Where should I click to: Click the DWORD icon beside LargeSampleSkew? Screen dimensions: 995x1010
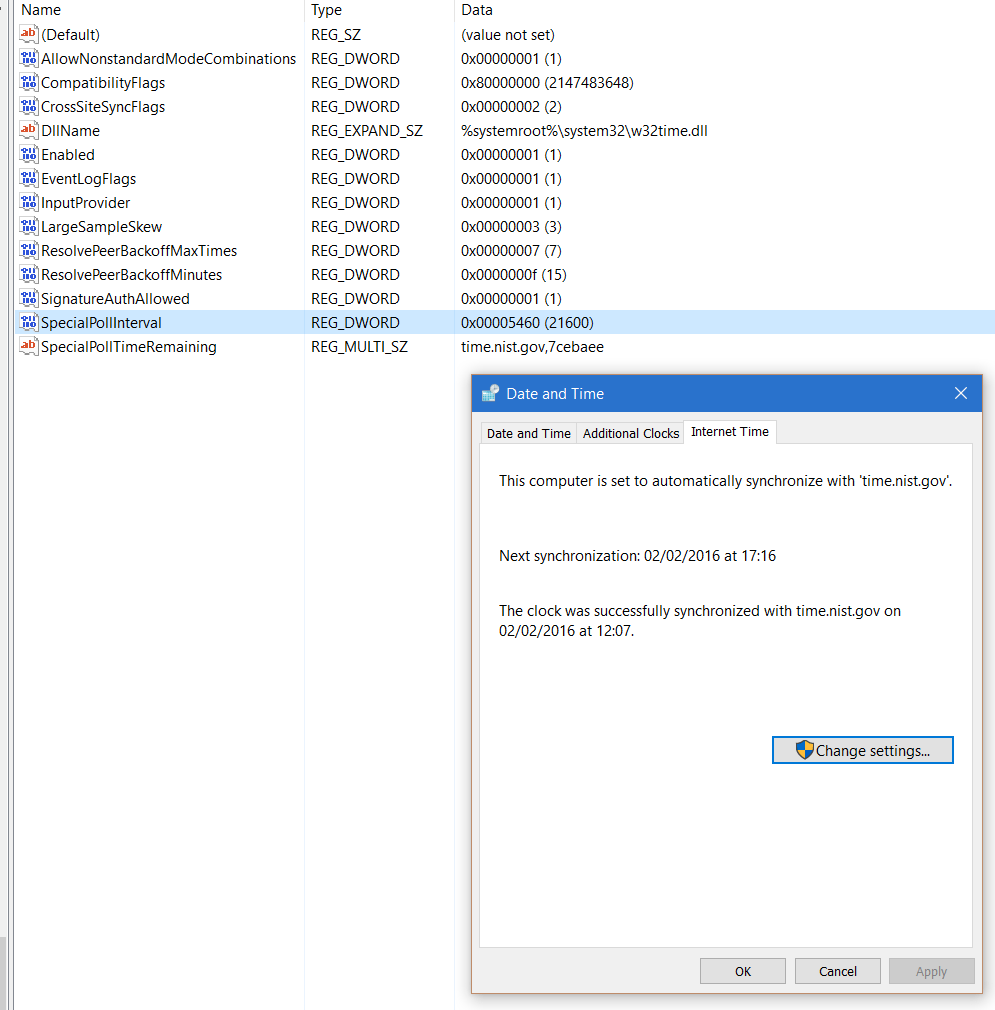tap(28, 226)
